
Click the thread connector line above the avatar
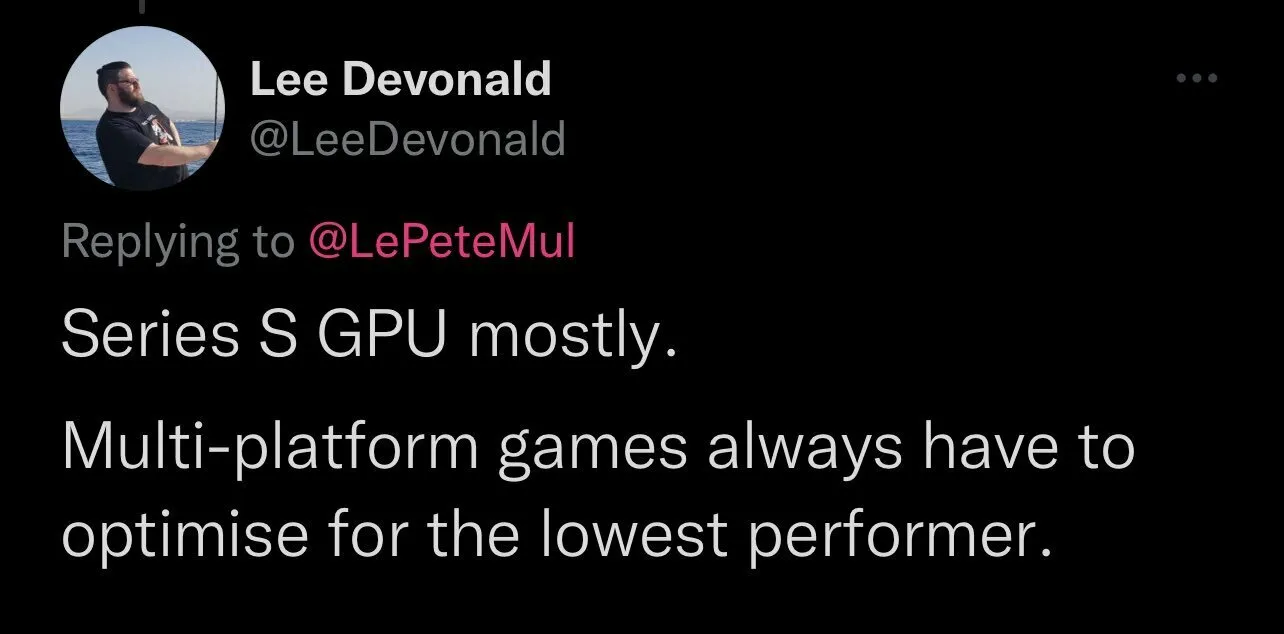[x=139, y=8]
